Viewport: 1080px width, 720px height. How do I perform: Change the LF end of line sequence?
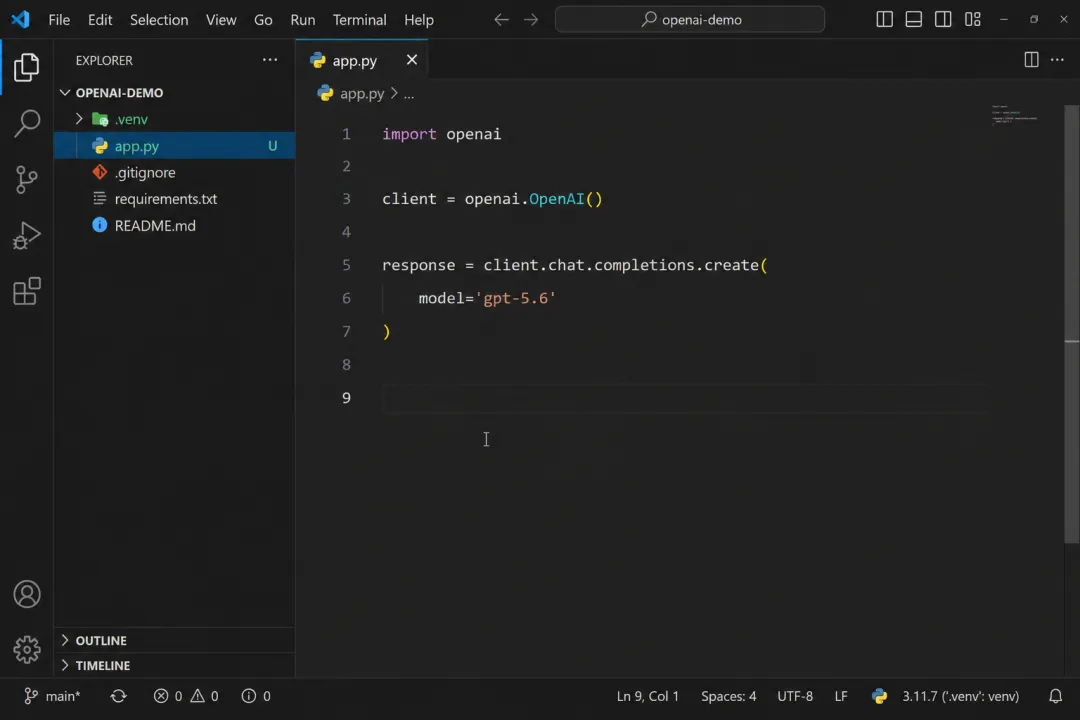point(841,696)
